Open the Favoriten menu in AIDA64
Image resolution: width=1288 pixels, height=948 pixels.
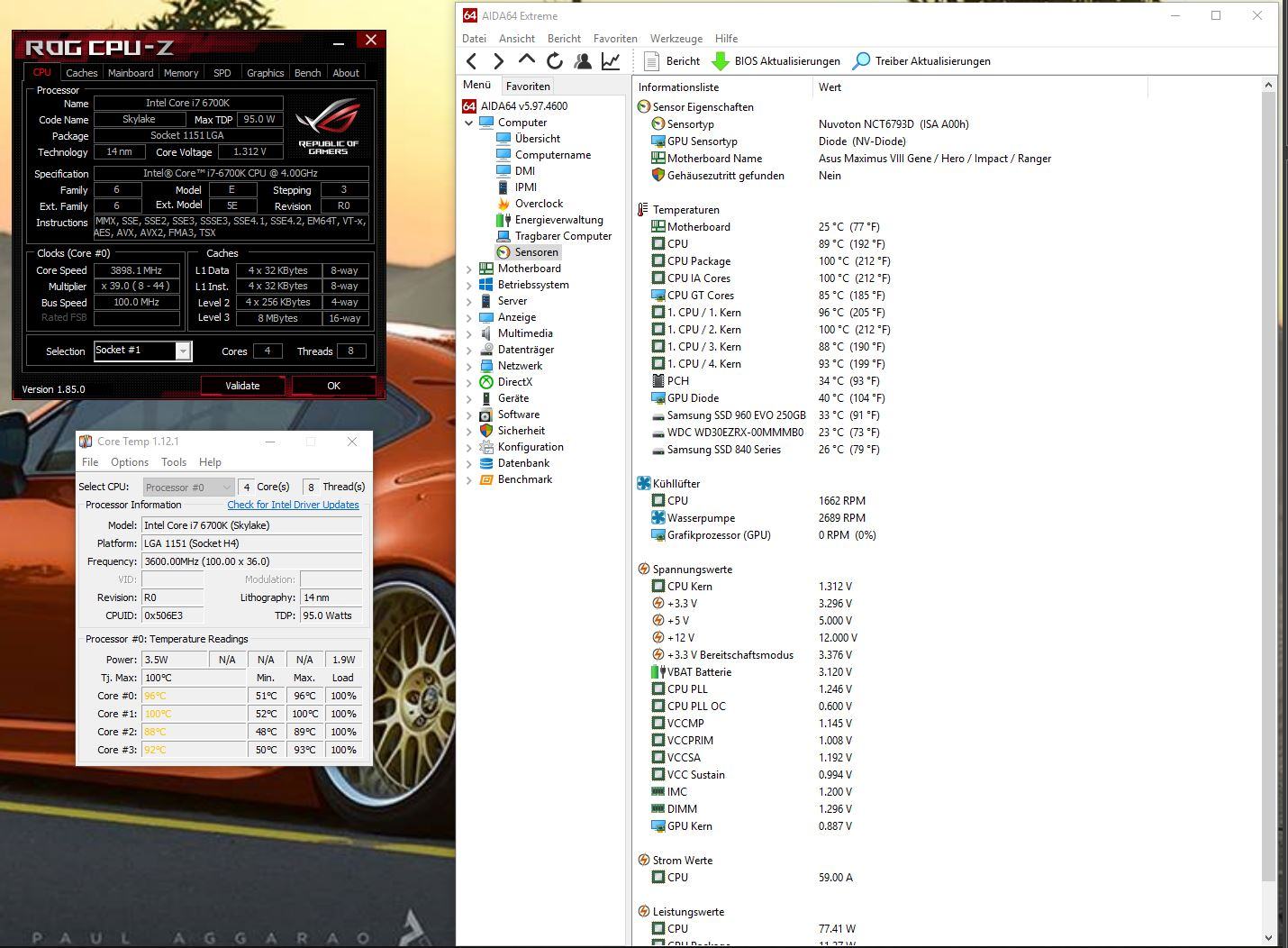pos(615,39)
